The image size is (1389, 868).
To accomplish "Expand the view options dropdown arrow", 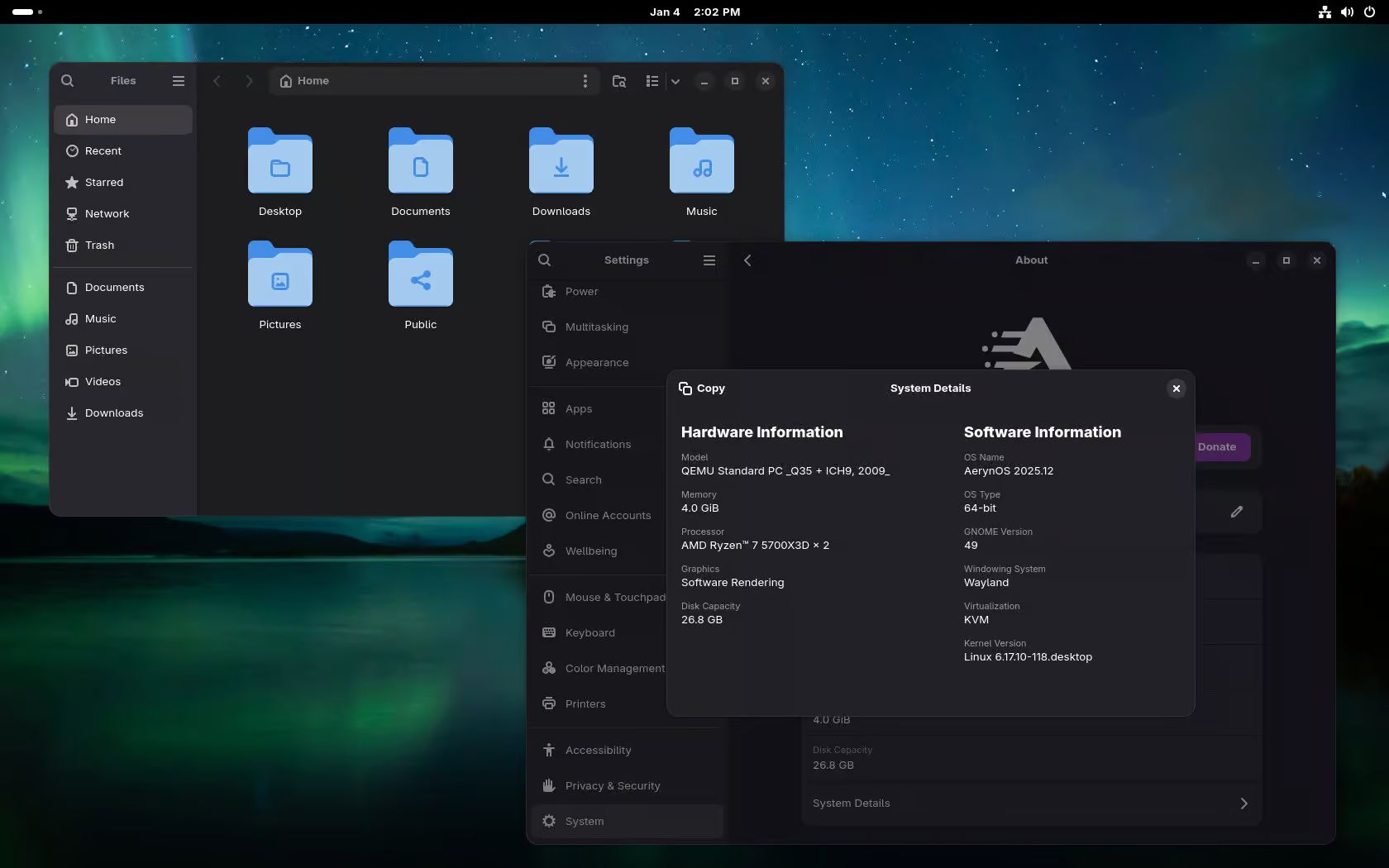I will click(x=675, y=81).
